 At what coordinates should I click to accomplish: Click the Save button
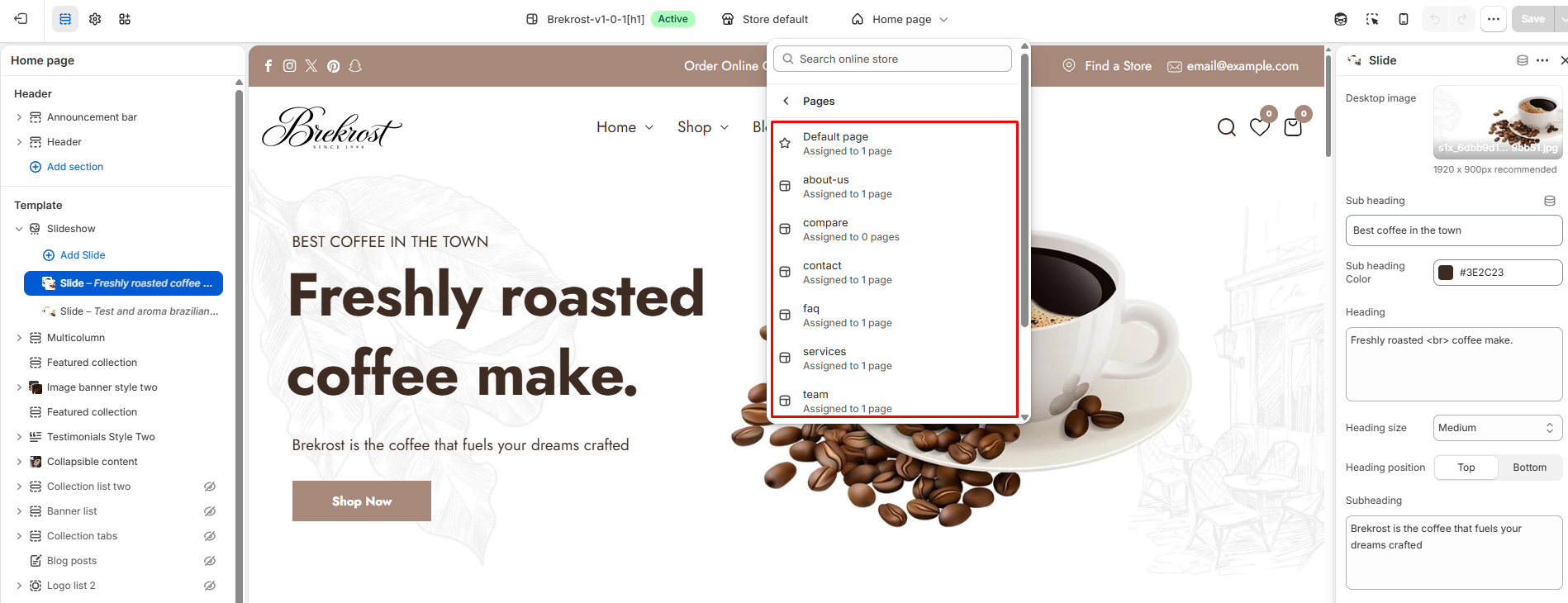pos(1532,19)
